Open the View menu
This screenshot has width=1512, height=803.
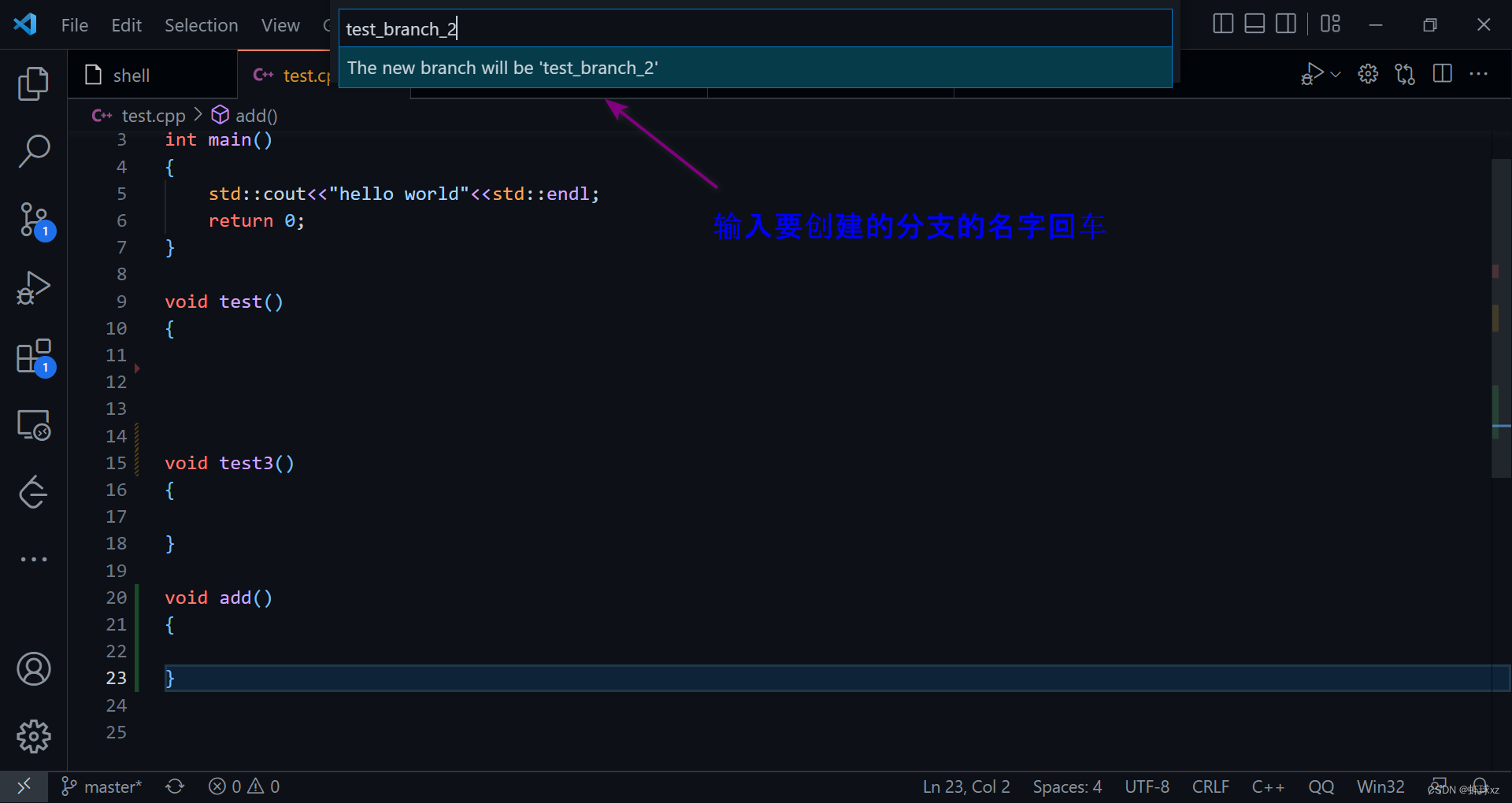(x=280, y=25)
